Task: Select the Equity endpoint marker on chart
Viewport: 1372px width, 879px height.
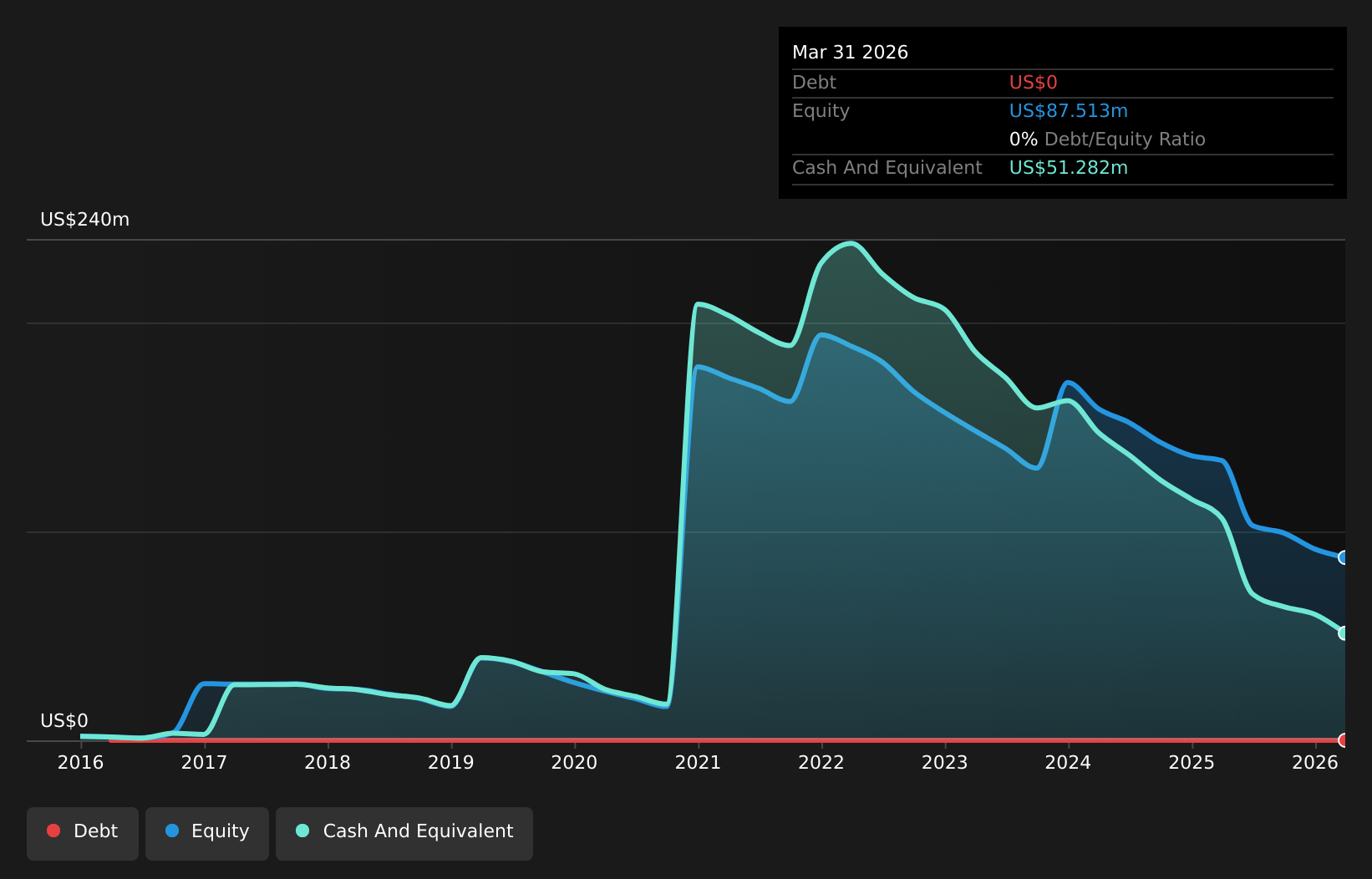Action: point(1344,557)
